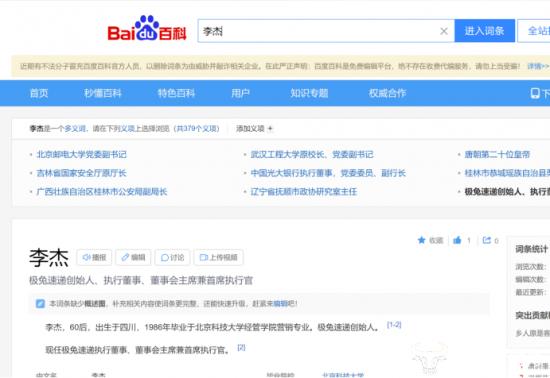The image size is (550, 378).
Task: Open the 唐朝第二十位皇帝 link
Action: 497,154
